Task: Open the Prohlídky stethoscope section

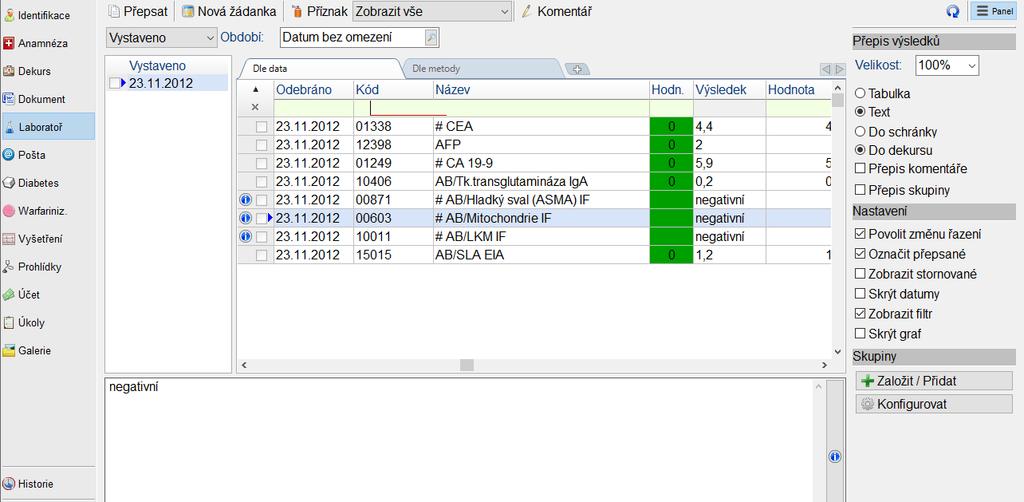Action: [x=47, y=266]
